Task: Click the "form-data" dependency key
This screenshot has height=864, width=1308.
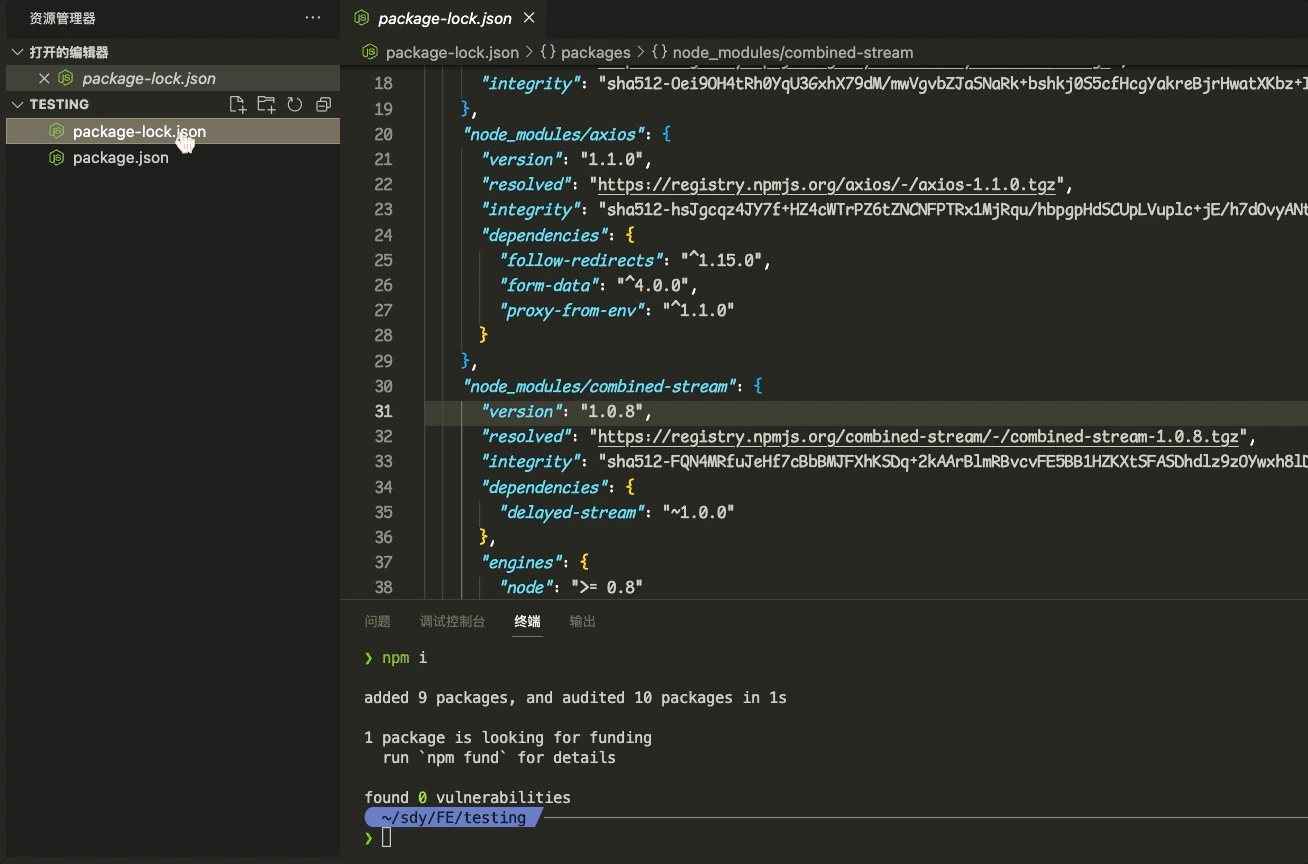Action: 550,285
